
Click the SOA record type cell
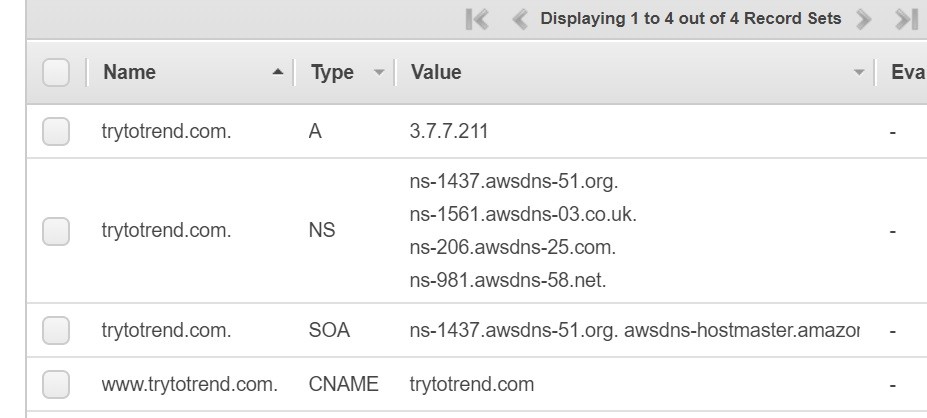(329, 330)
